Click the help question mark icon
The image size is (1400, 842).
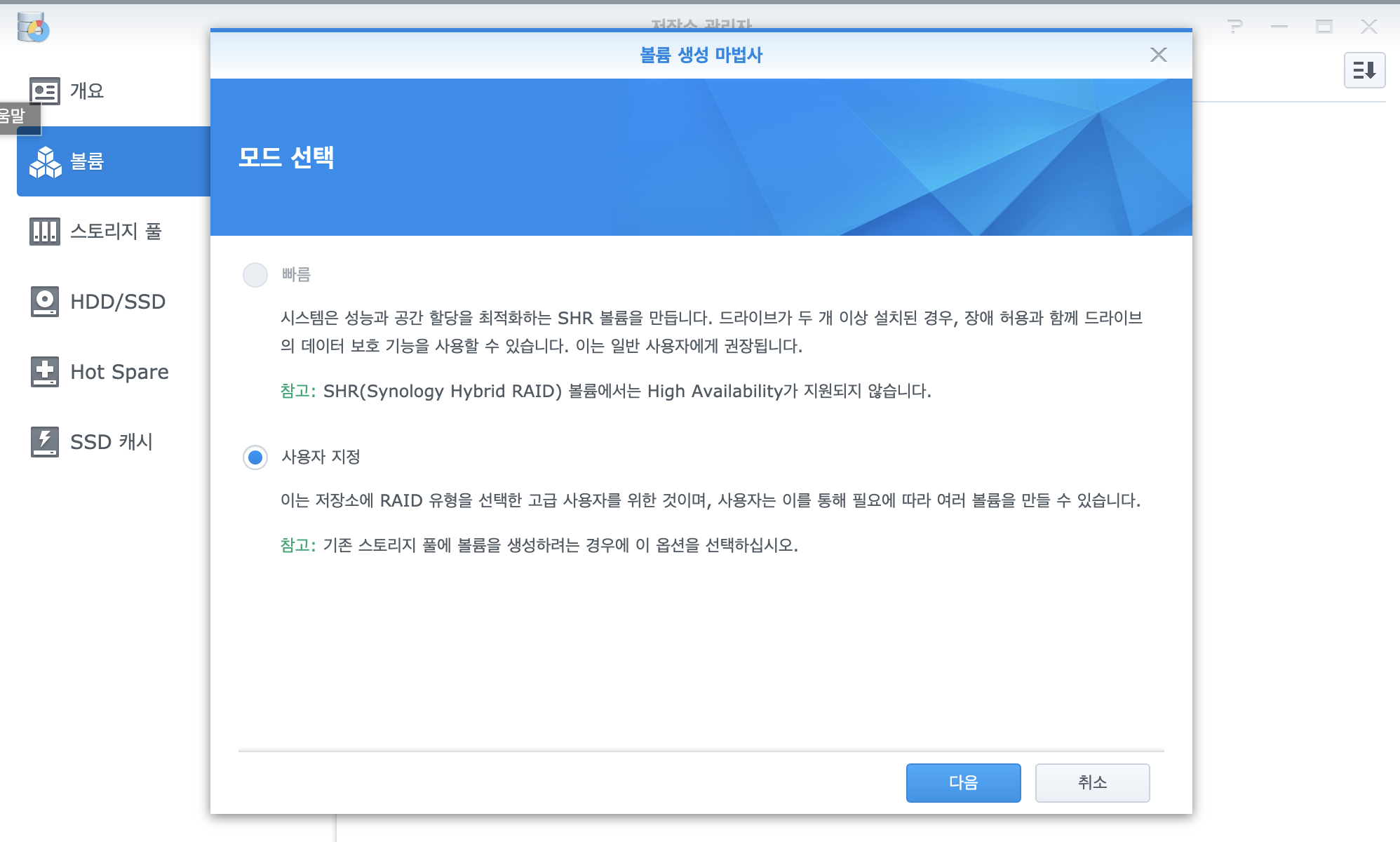click(x=1235, y=27)
